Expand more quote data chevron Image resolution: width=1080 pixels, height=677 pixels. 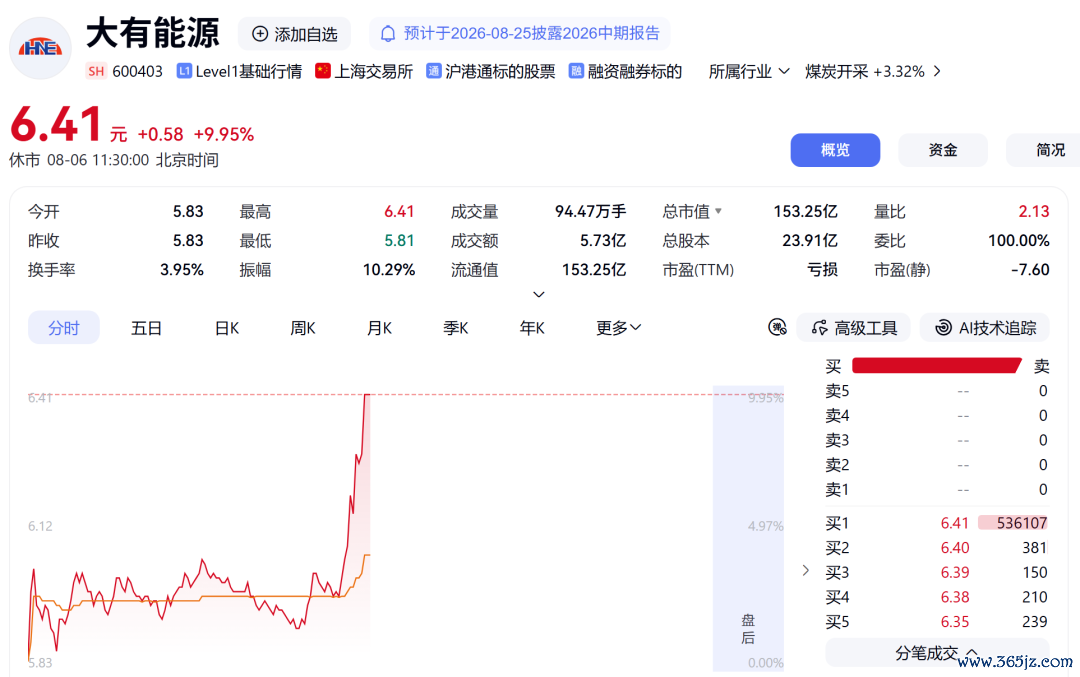pos(539,295)
